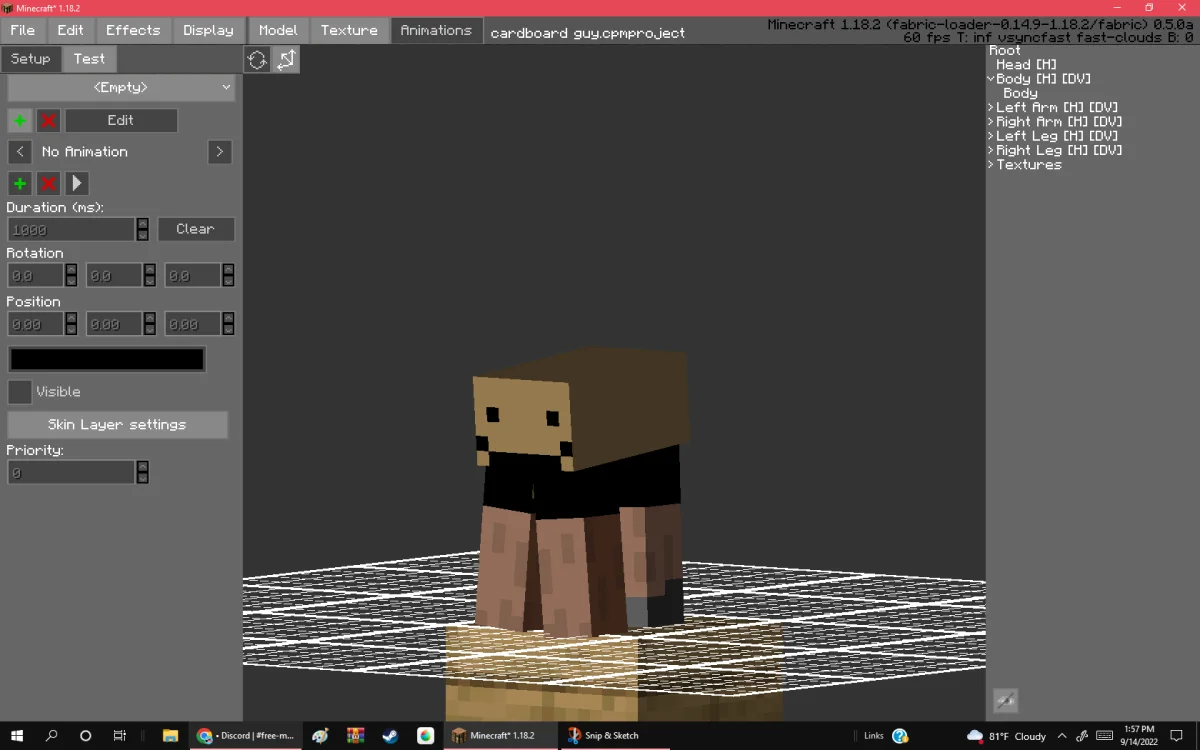Open the help icon next to Links
The image size is (1200, 750).
[x=900, y=736]
